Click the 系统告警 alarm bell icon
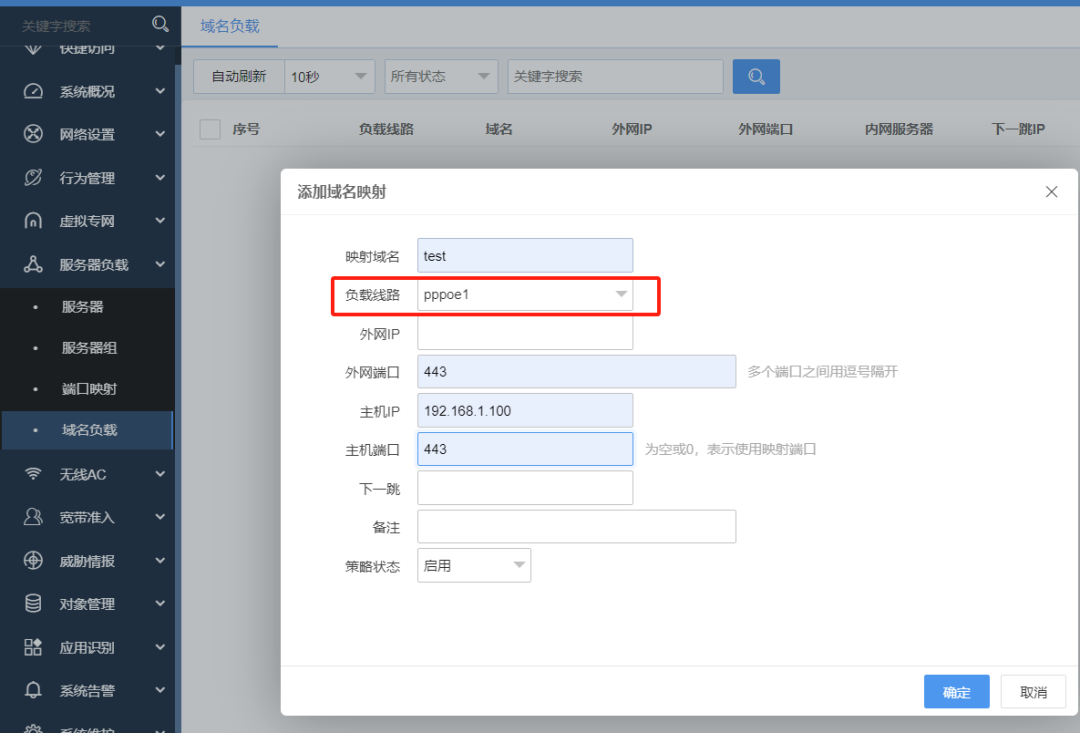The image size is (1080, 733). coord(24,690)
